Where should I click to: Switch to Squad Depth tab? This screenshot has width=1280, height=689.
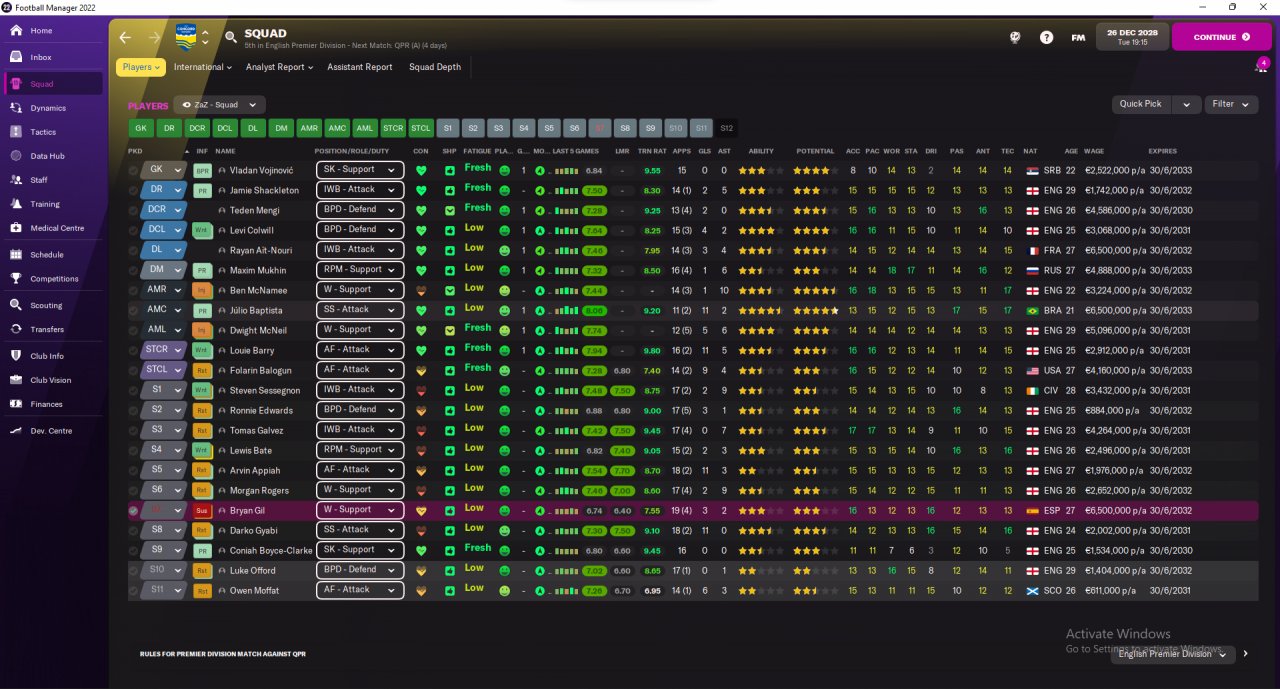[435, 67]
